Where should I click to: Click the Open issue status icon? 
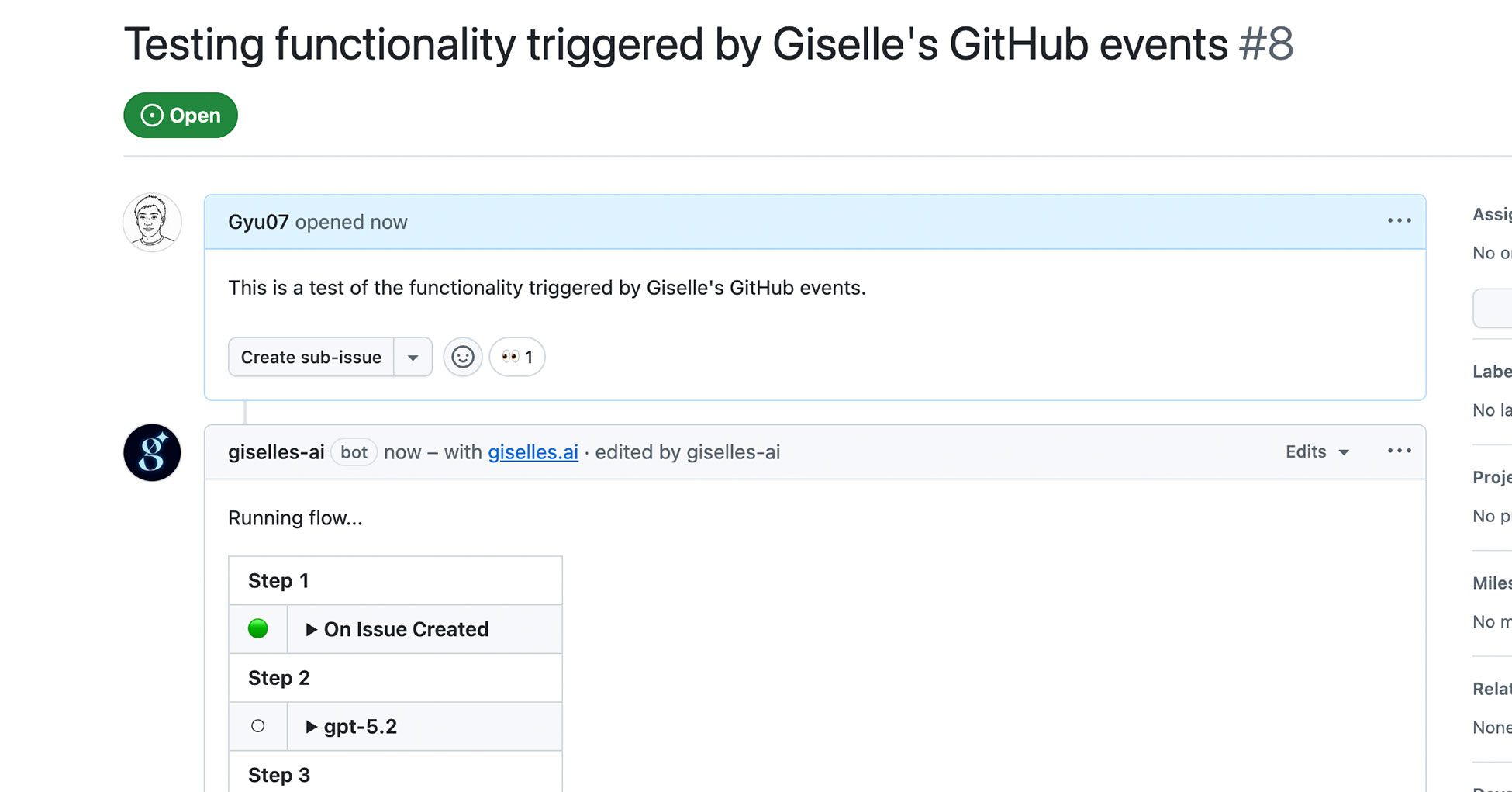[x=152, y=115]
